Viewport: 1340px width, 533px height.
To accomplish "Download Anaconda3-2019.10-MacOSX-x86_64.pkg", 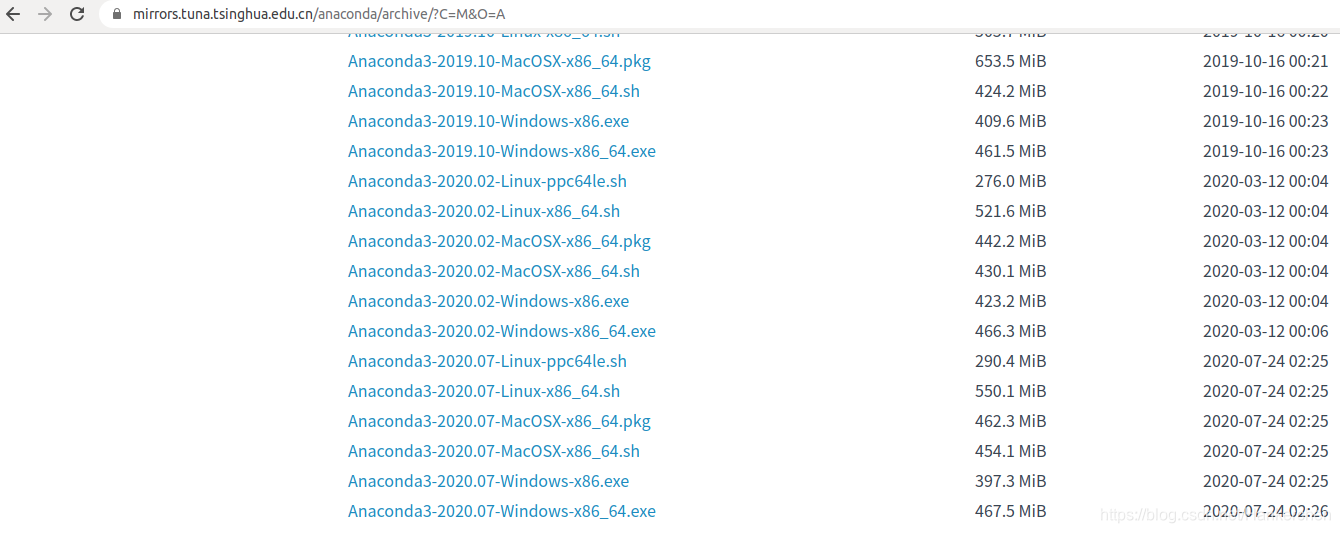I will [x=499, y=61].
